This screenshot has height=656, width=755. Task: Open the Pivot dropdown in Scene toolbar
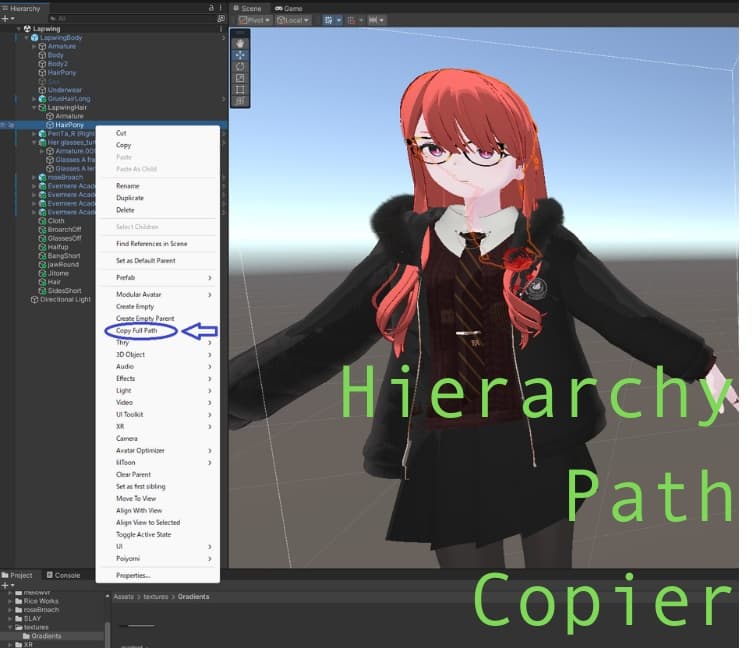[x=254, y=20]
